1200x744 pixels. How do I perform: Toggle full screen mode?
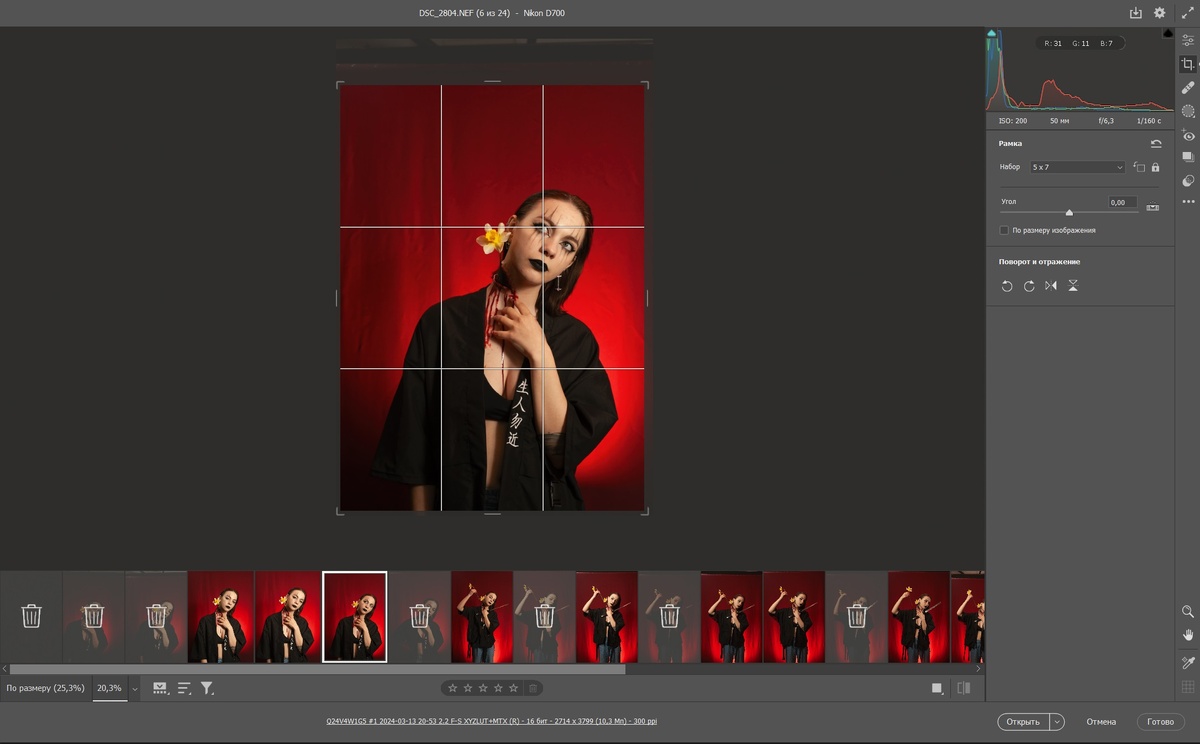click(x=1186, y=13)
